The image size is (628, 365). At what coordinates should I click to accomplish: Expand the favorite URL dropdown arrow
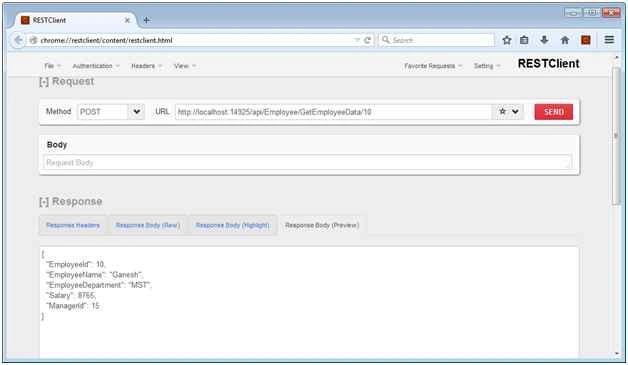pyautogui.click(x=515, y=111)
